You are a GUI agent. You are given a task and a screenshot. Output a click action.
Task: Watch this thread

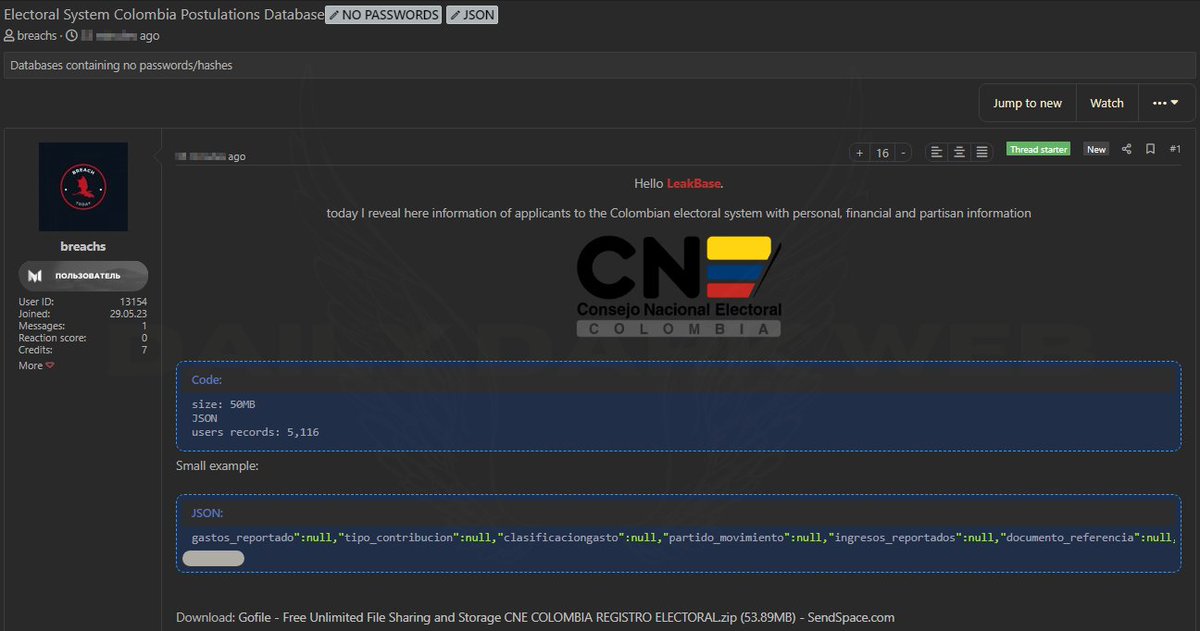[x=1106, y=103]
